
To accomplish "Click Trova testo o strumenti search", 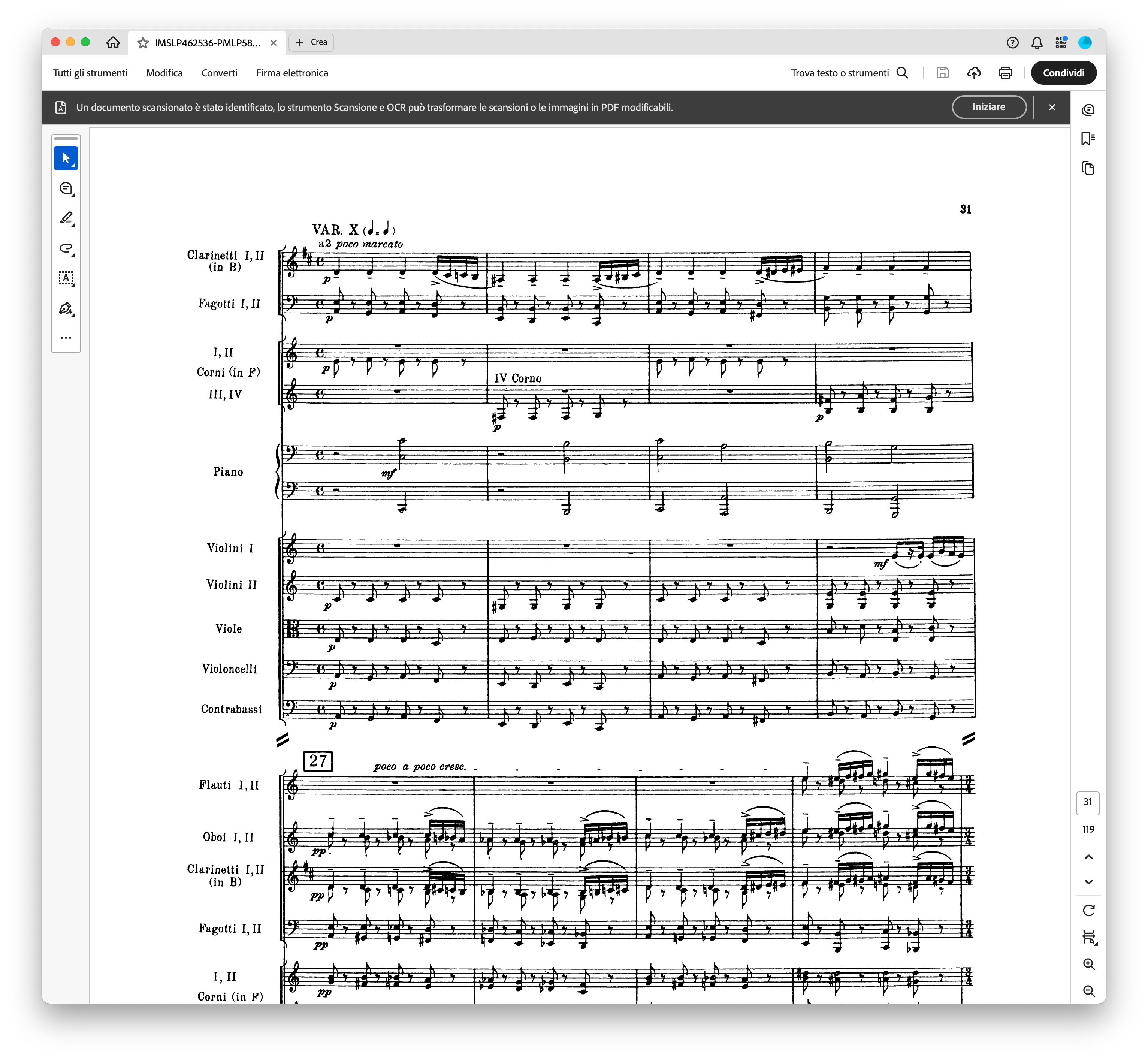I will tap(849, 73).
